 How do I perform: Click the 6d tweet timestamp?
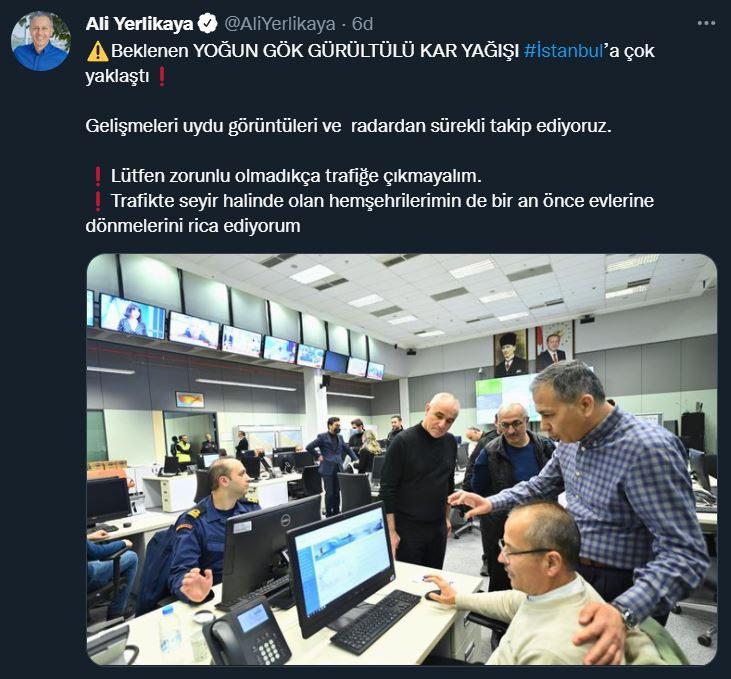[362, 24]
